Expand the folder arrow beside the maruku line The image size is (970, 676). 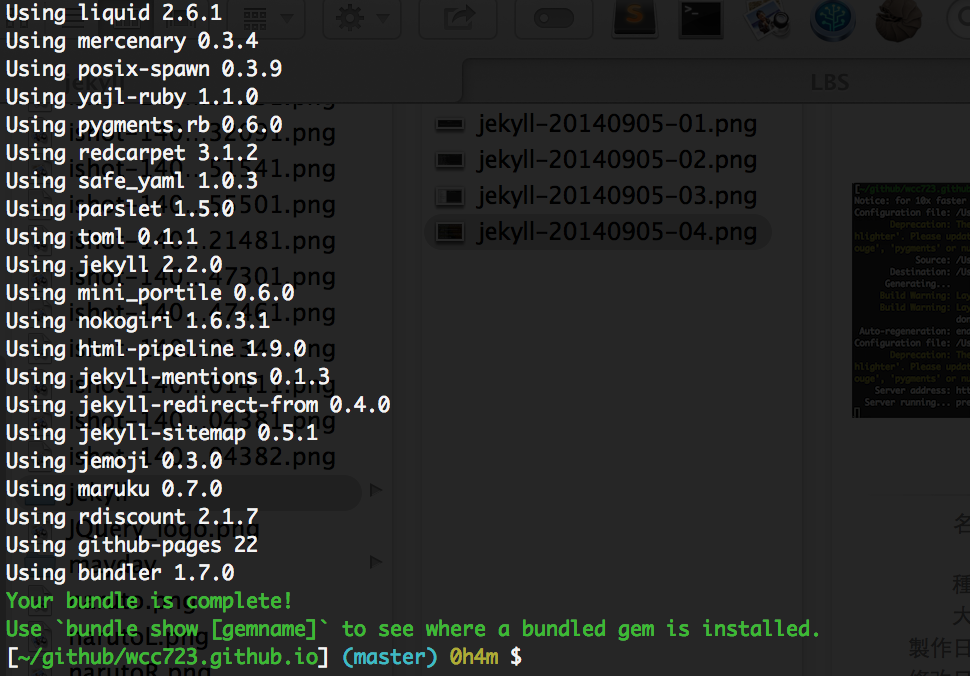[x=375, y=490]
